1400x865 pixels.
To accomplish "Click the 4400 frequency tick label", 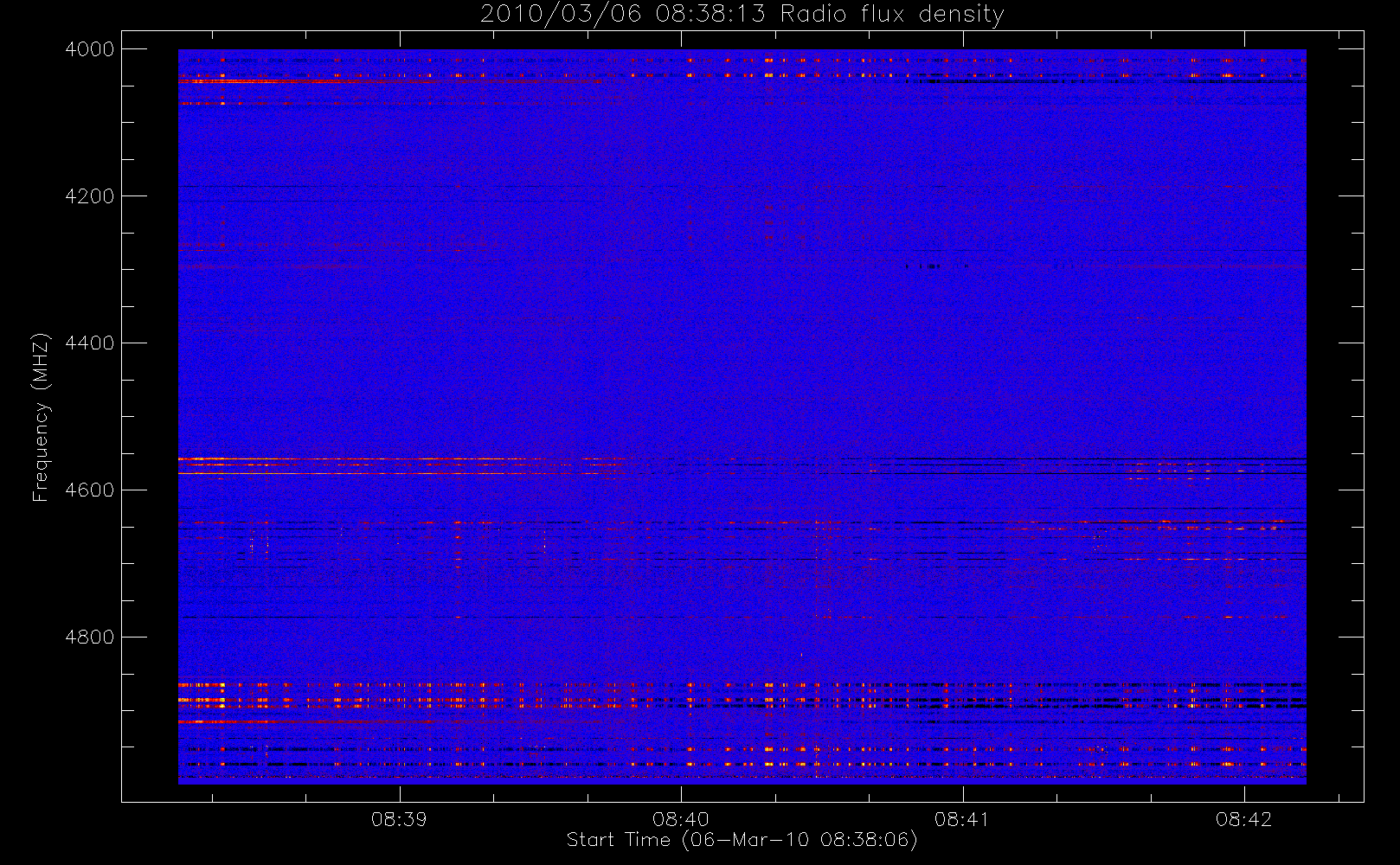I will tap(90, 343).
